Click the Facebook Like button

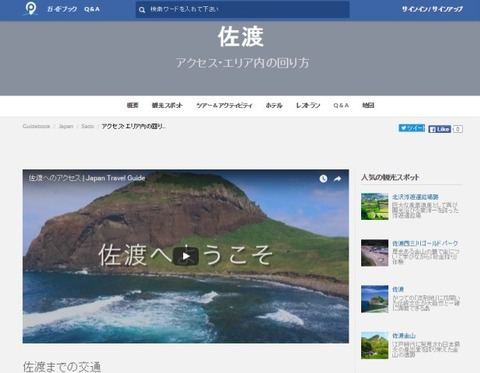[440, 129]
